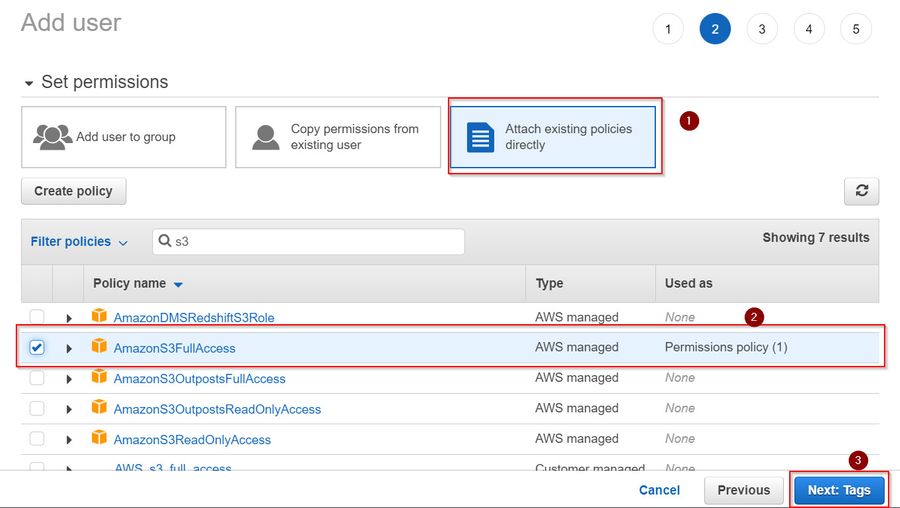Click the Create policy button
Screen dimensions: 900x508
[73, 191]
